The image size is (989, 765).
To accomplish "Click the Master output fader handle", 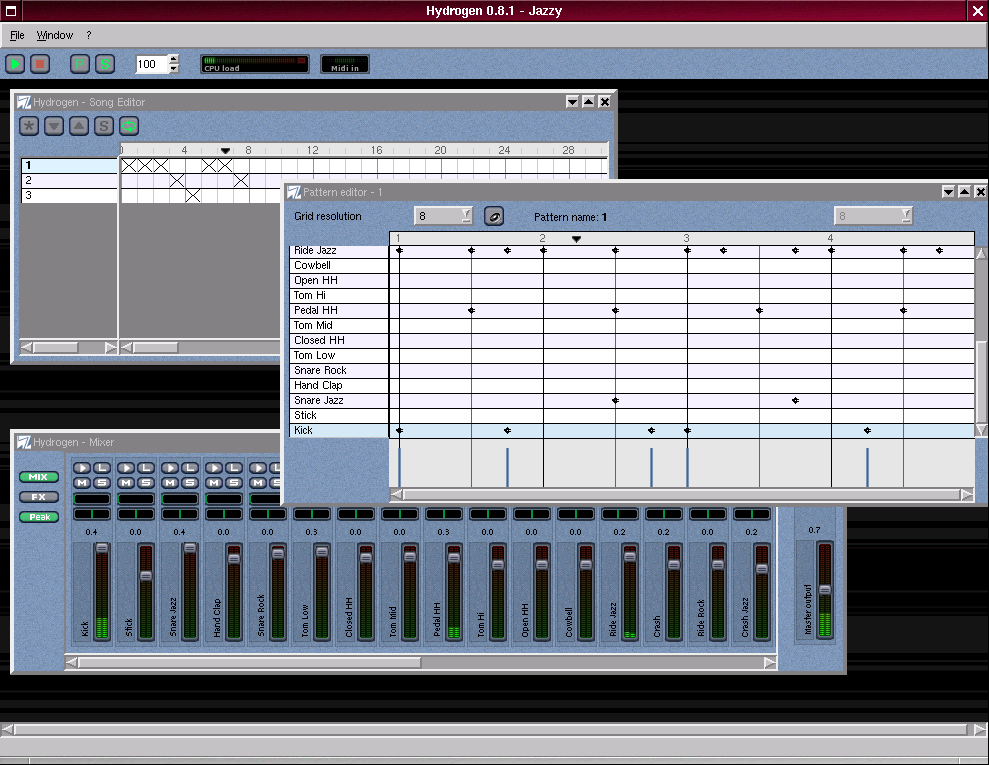I will 825,590.
